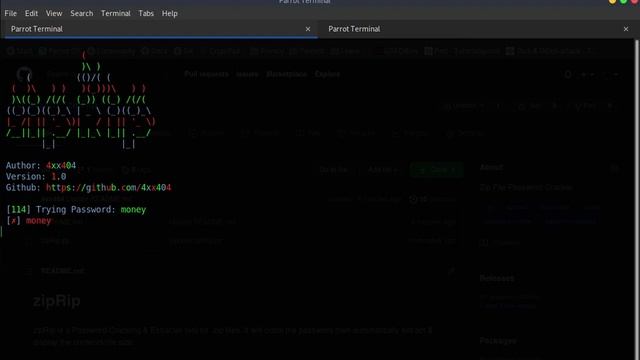This screenshot has width=640, height=360.
Task: Click the terminal vertical scrollbar
Action: pyautogui.click(x=637, y=200)
